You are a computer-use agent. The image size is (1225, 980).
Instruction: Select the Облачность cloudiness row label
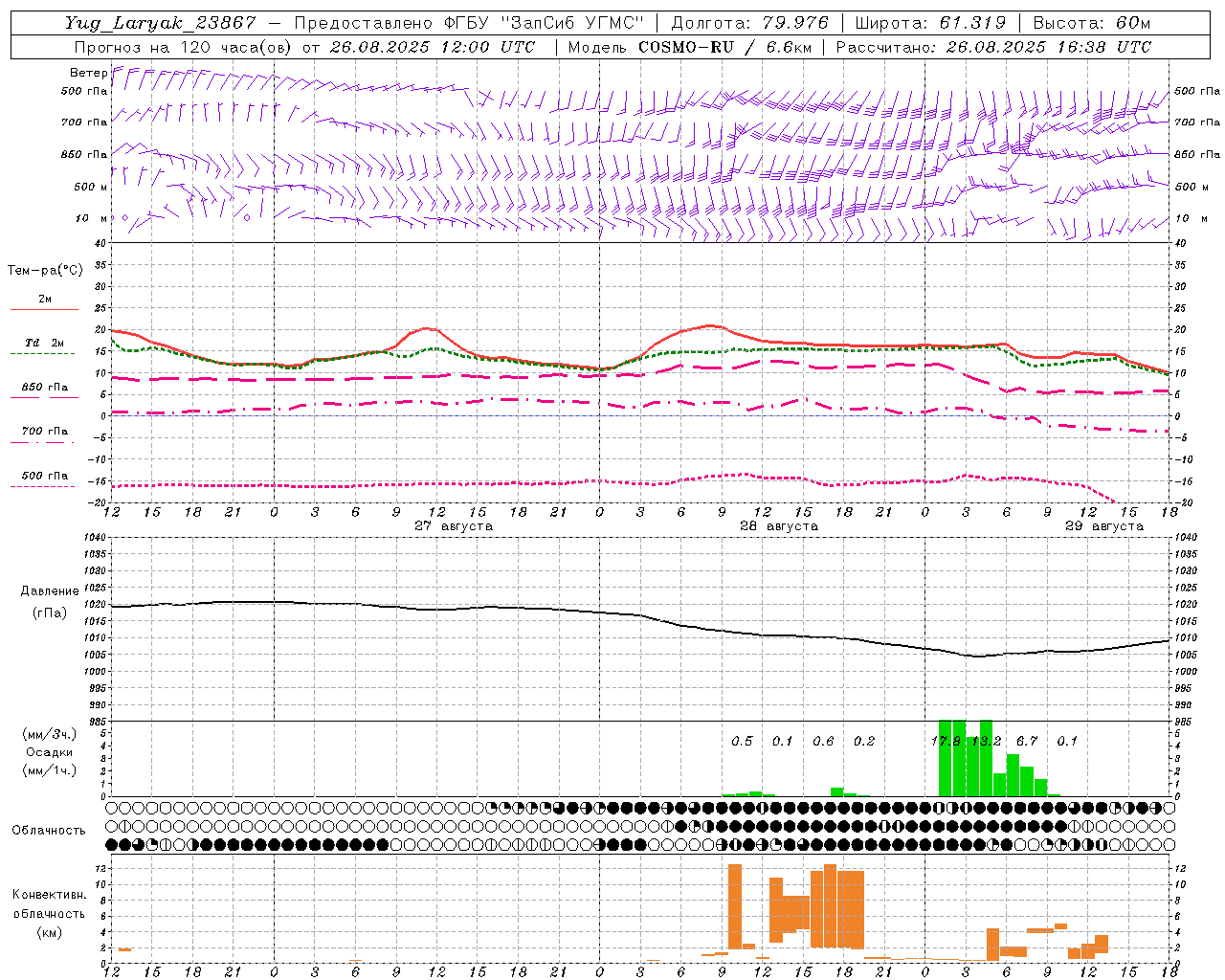[49, 831]
